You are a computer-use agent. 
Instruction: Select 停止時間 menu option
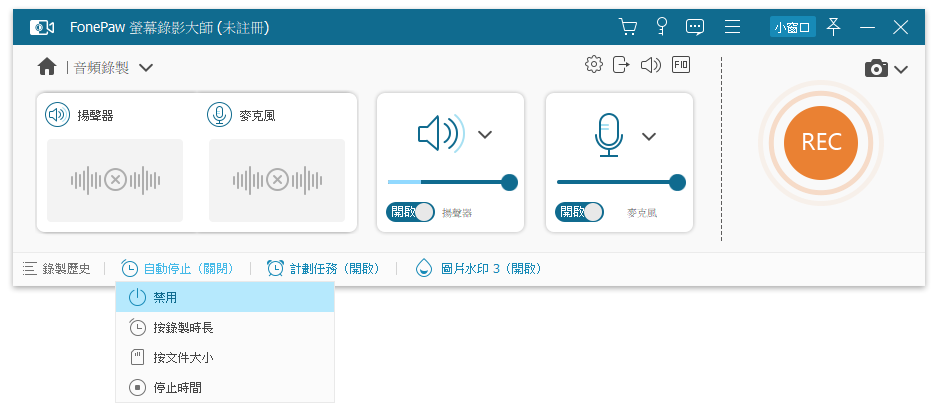tap(225, 388)
